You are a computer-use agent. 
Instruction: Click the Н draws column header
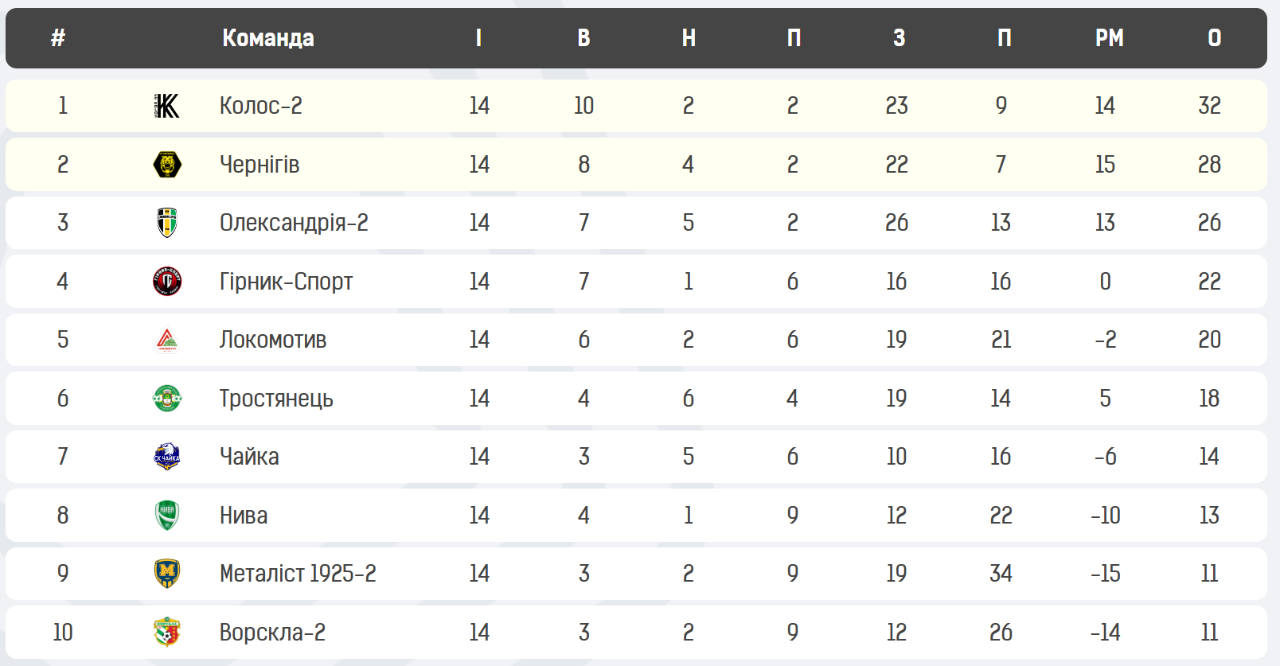pyautogui.click(x=689, y=38)
